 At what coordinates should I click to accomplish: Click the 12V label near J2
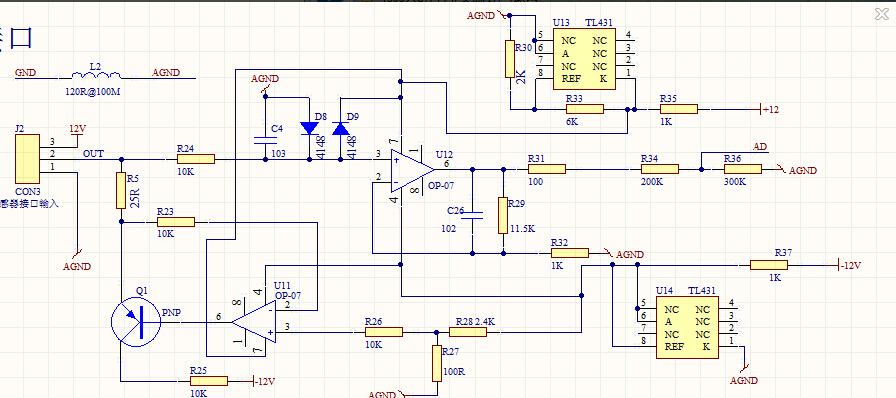77,129
